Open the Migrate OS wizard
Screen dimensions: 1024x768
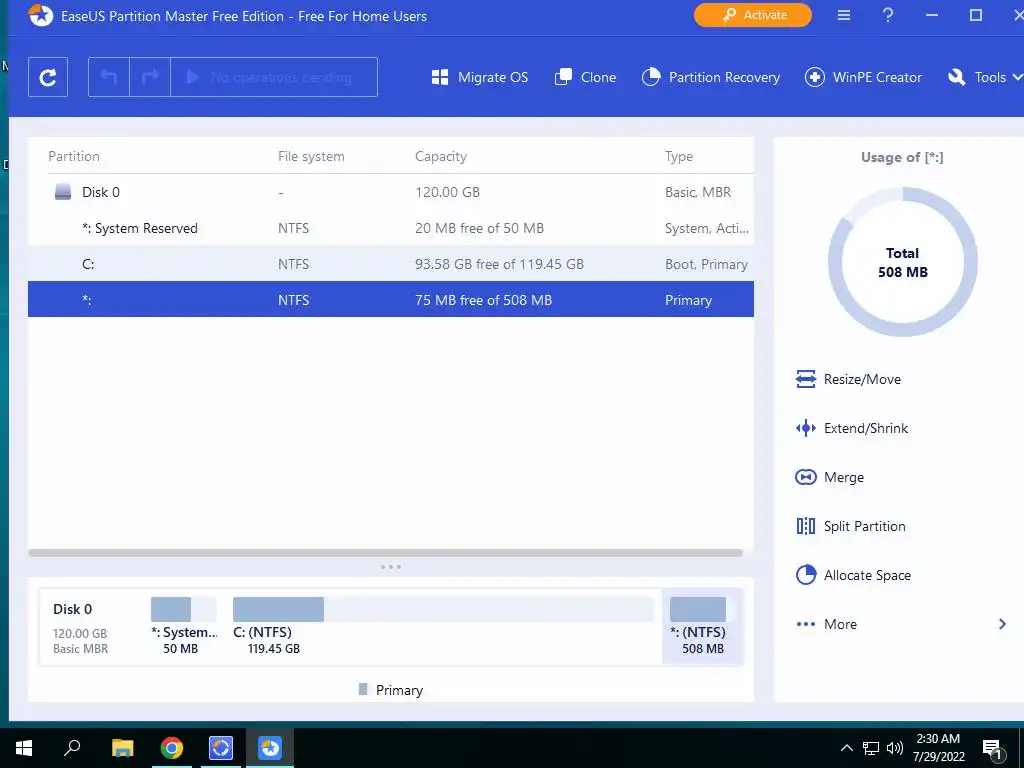pos(480,77)
